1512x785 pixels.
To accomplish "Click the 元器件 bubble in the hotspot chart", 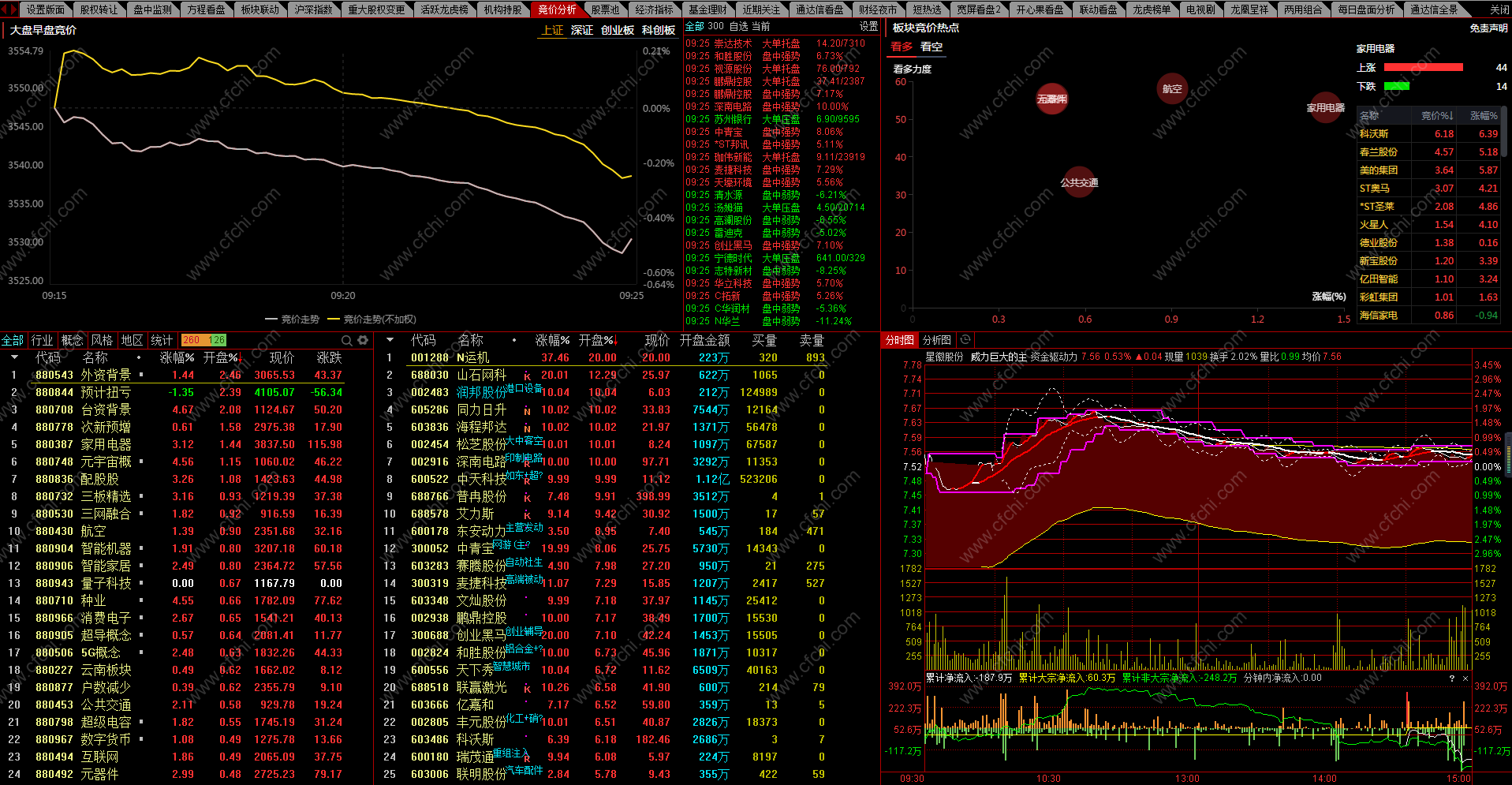I will point(1051,99).
